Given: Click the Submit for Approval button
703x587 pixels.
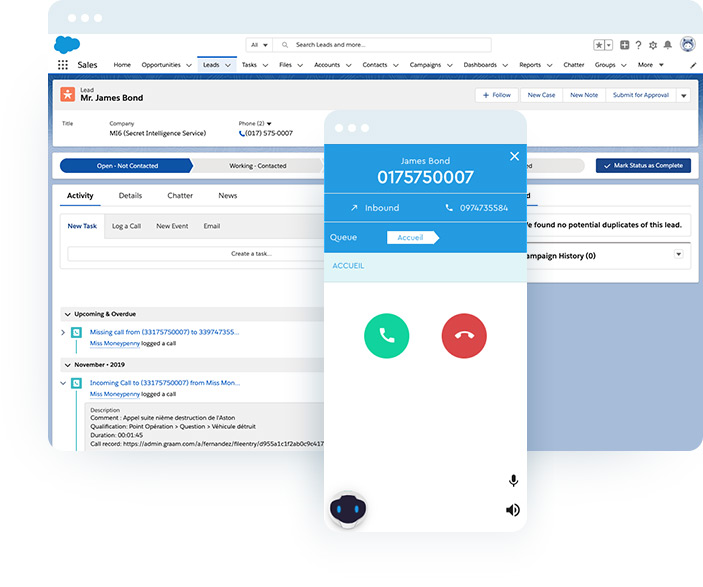Looking at the screenshot, I should [x=641, y=95].
